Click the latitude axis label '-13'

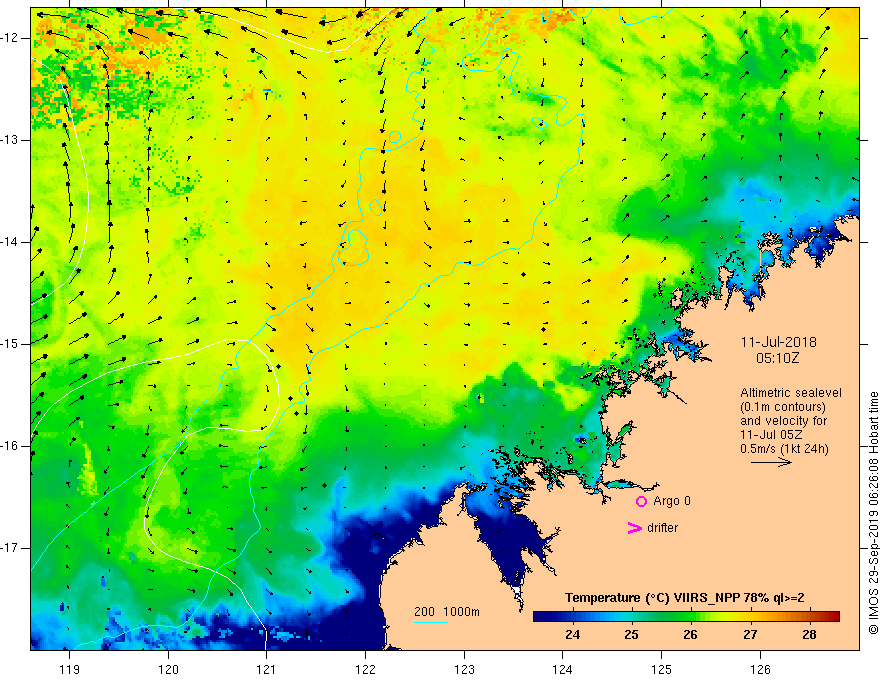[10, 140]
